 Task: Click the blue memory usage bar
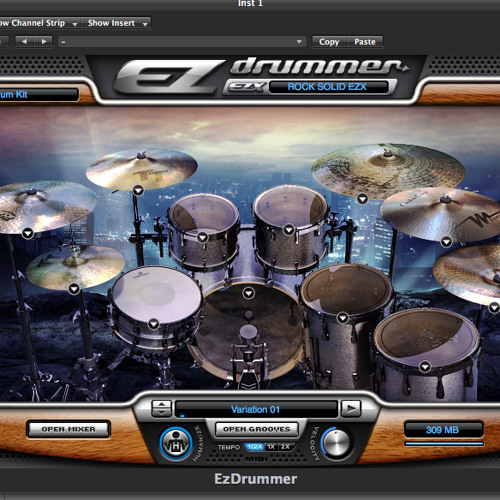coord(444,444)
